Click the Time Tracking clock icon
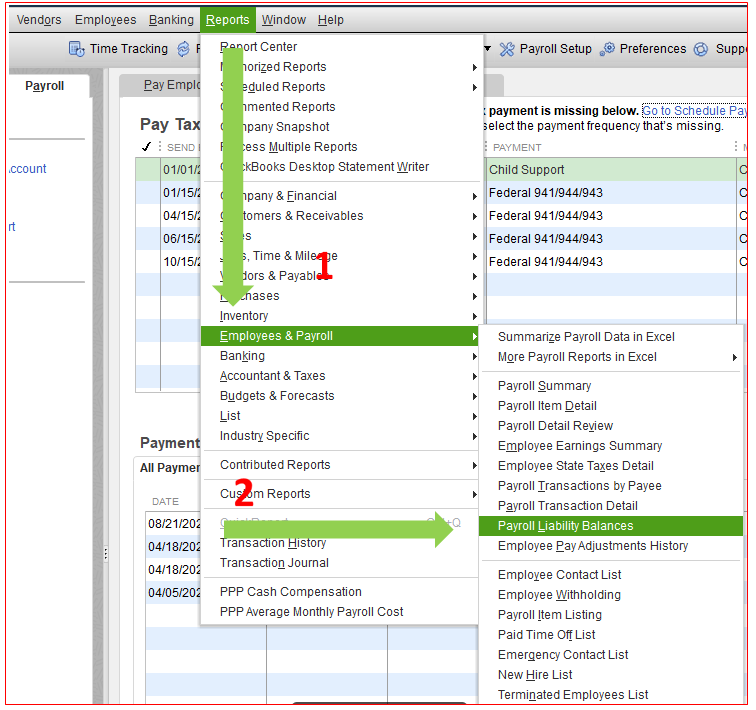 77,49
